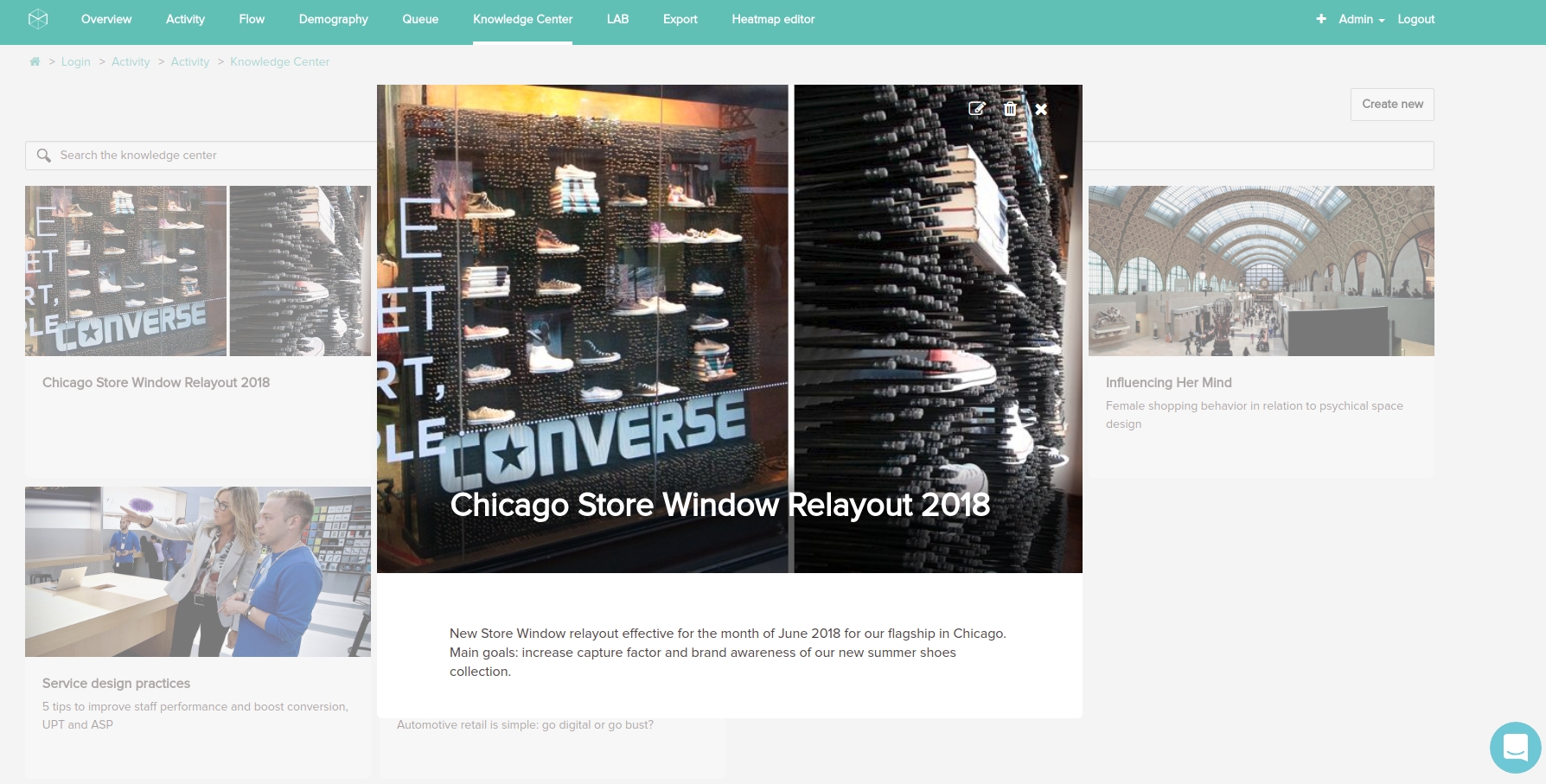
Task: Select the Knowledge Center tab
Action: (522, 19)
